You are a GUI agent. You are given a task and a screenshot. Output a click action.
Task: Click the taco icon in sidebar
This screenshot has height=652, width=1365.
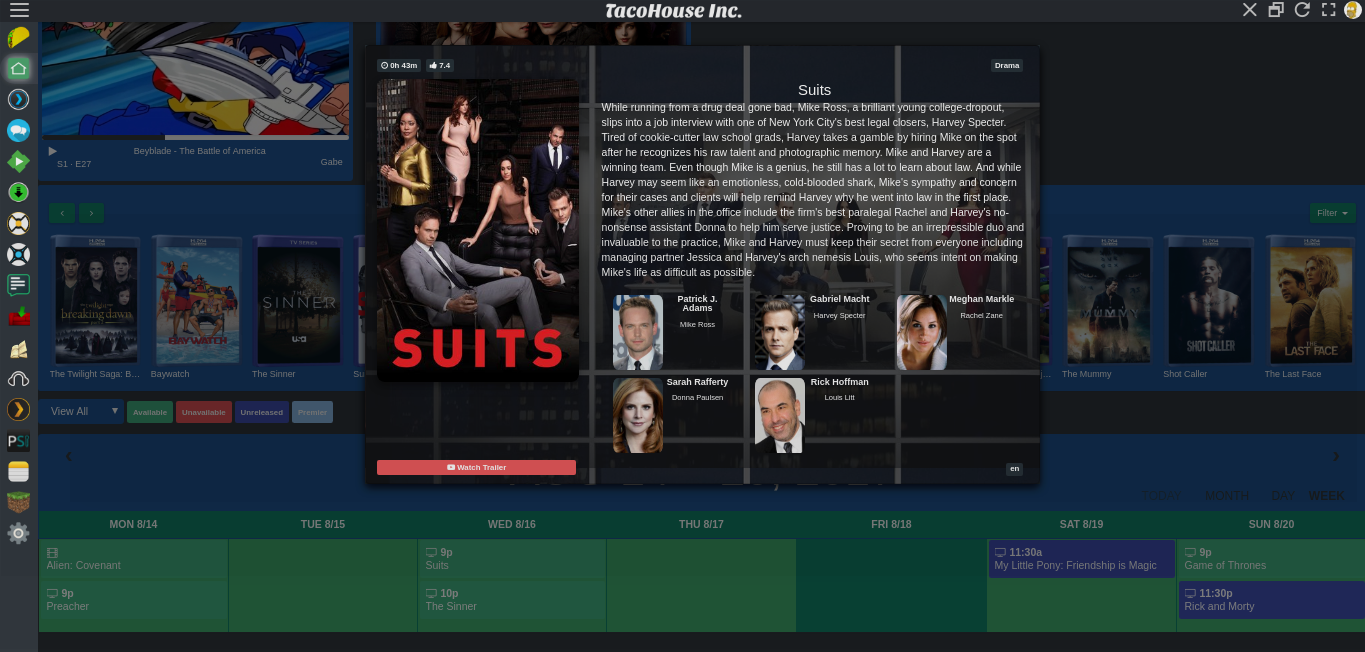coord(18,38)
